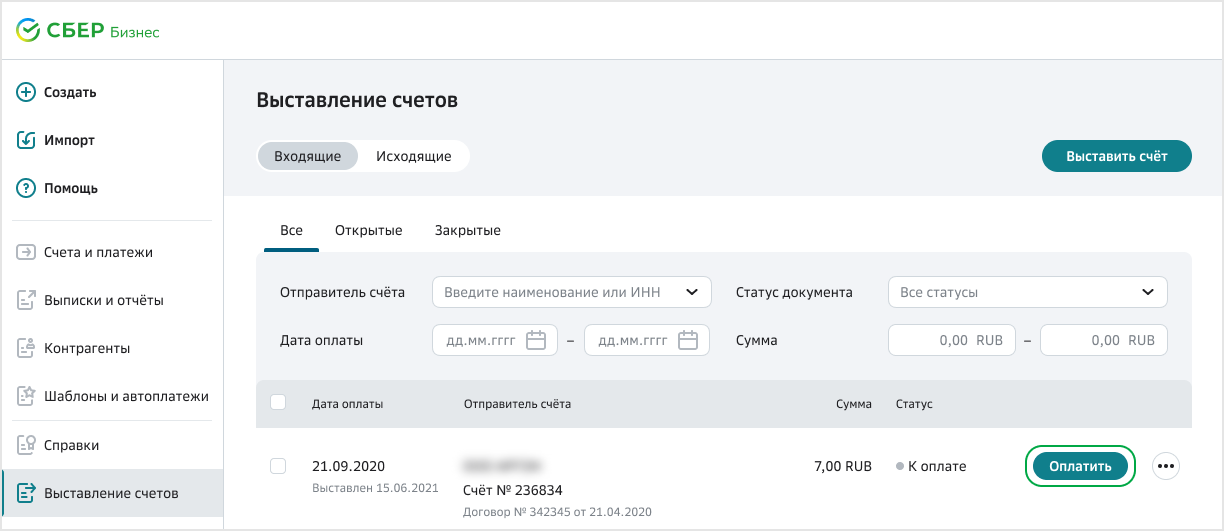Open calendar for end payment date
This screenshot has height=531, width=1224.
(x=687, y=340)
